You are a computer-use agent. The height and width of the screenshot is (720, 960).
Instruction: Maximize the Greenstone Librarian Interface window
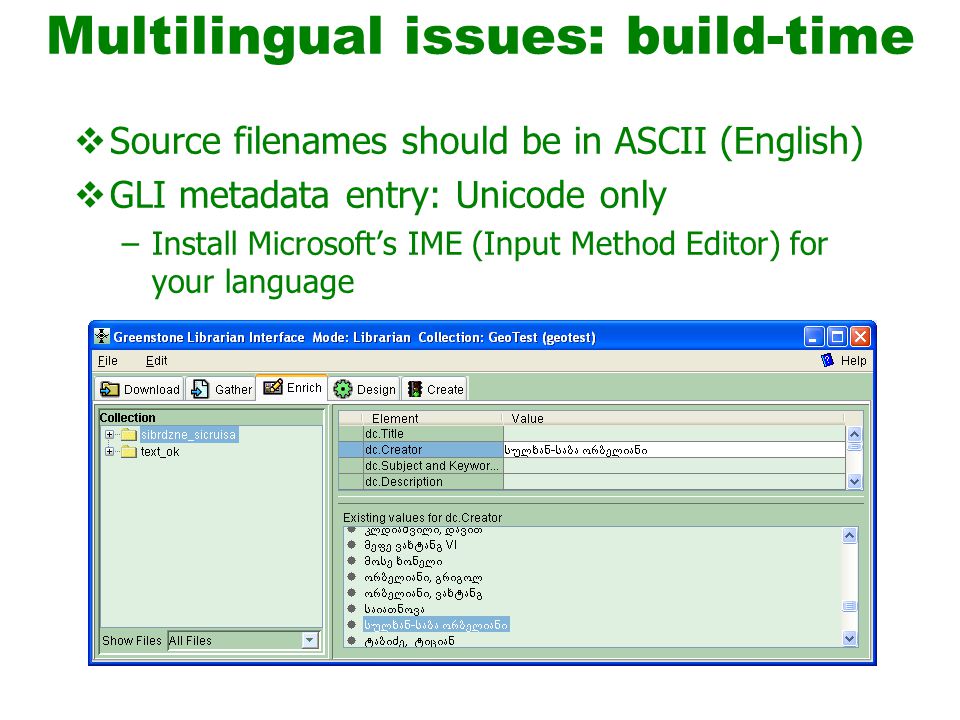(837, 337)
